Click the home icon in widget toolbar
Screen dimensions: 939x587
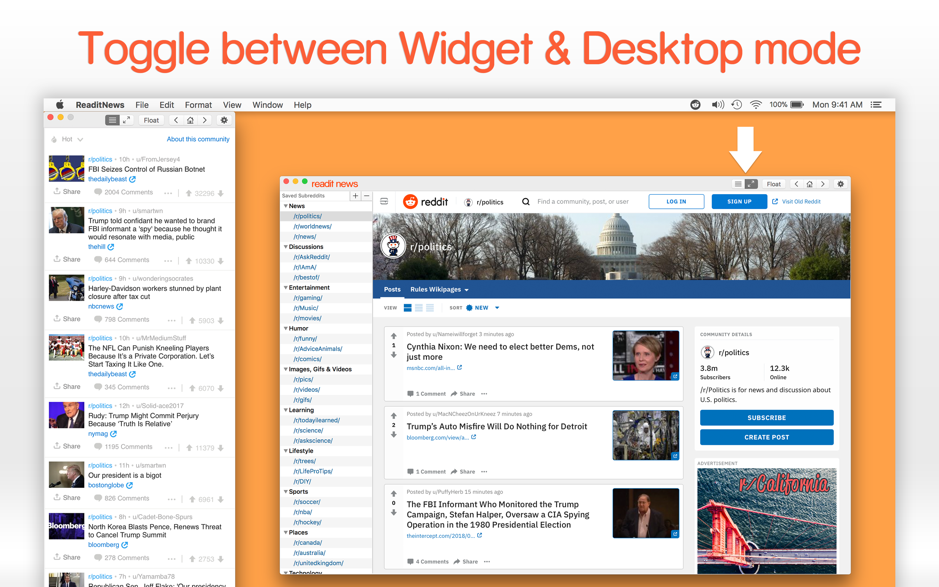click(190, 120)
